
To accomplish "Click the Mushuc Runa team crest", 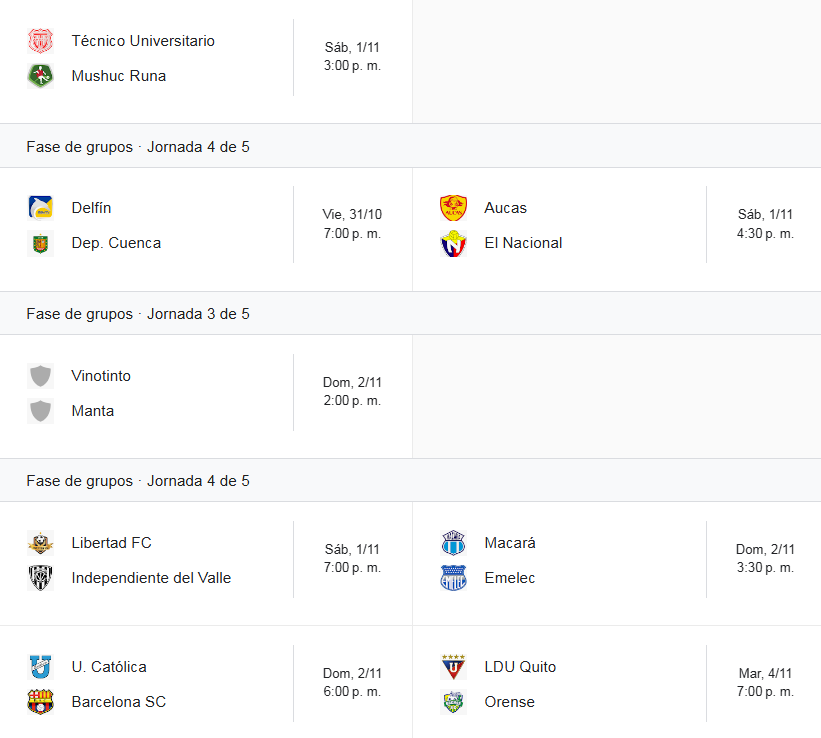I will 40,76.
